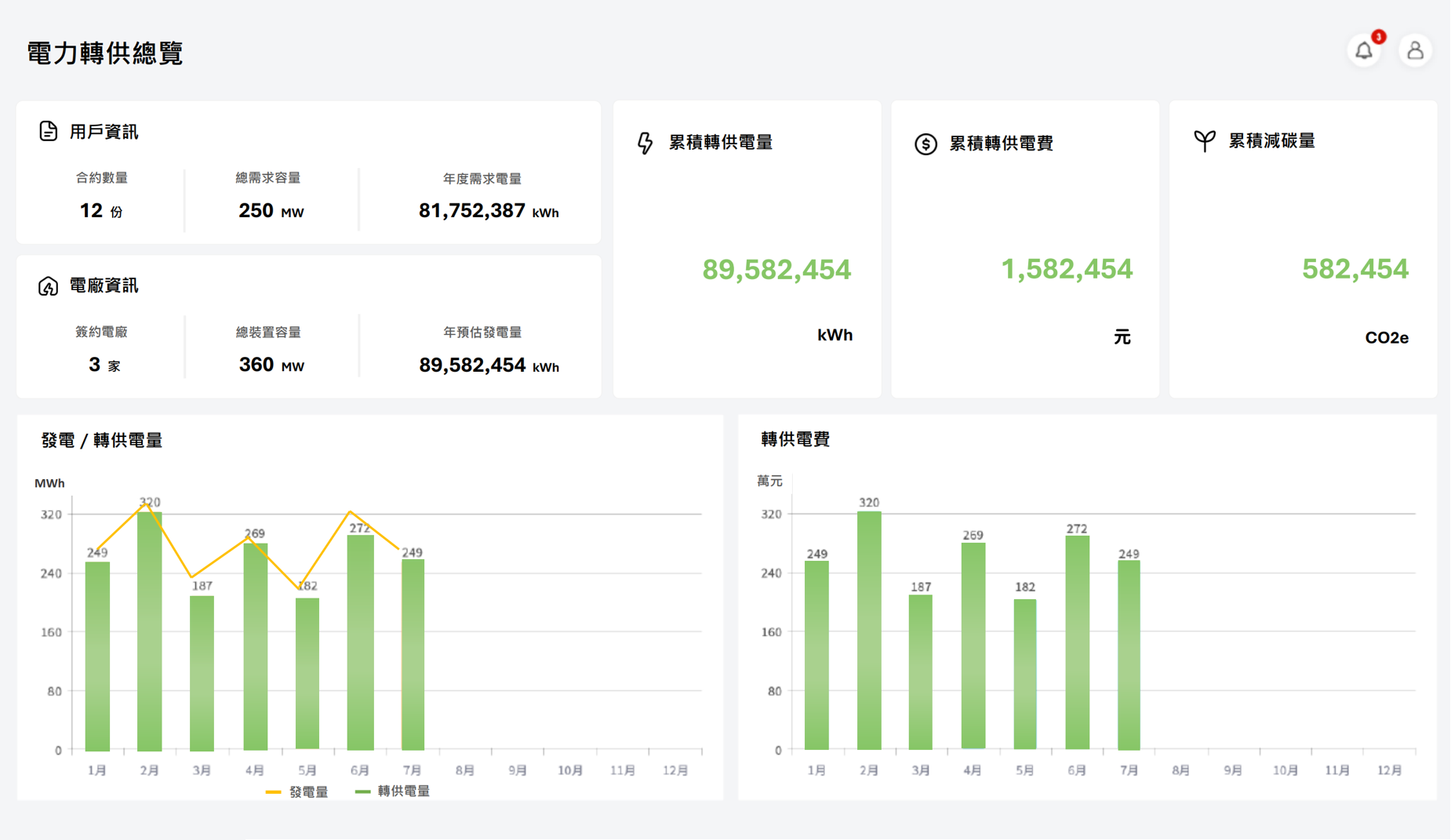1451x840 pixels.
Task: Click the yellow 發電量 legend color marker
Action: [x=274, y=791]
